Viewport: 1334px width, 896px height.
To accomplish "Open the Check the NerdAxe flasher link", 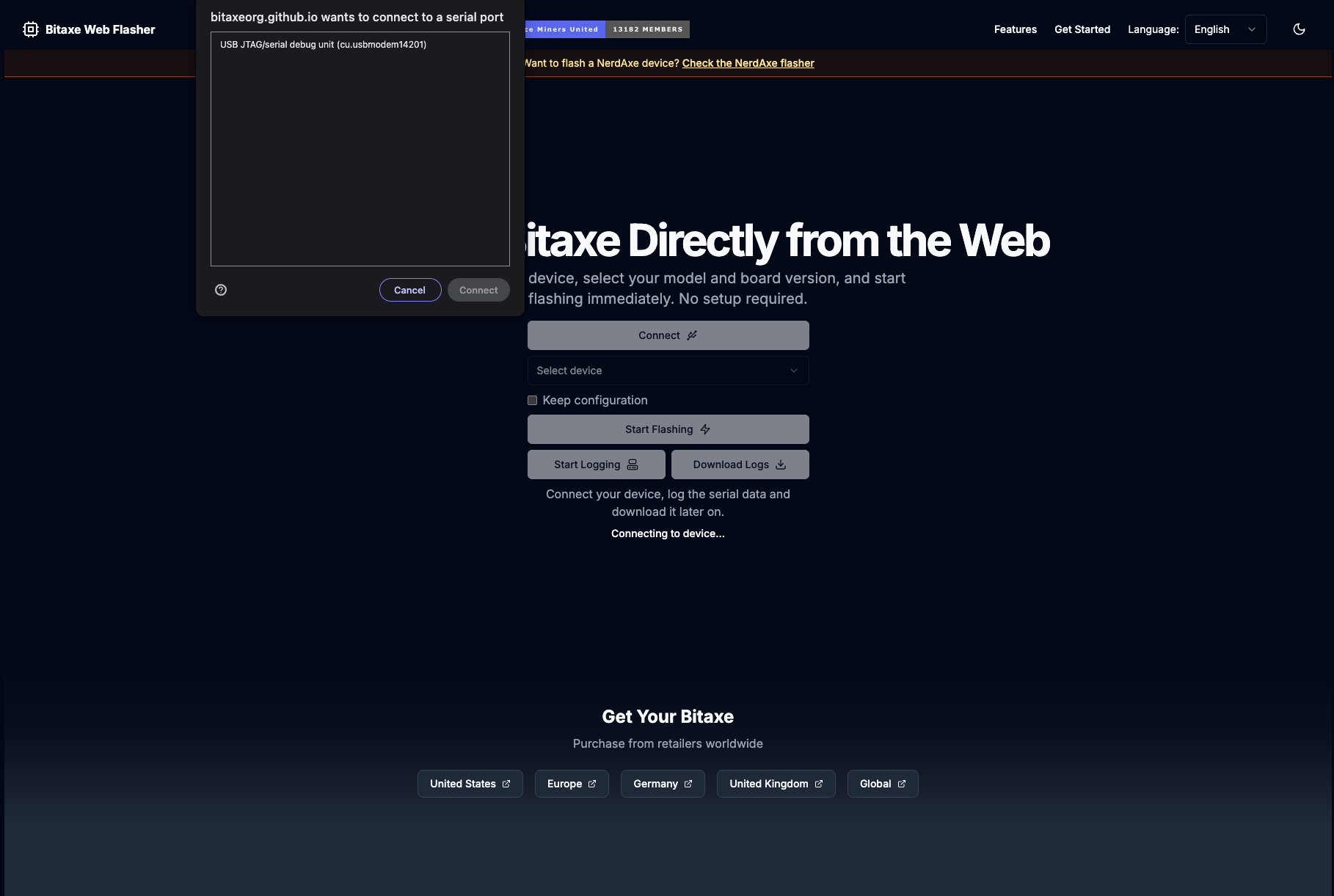I will 748,63.
